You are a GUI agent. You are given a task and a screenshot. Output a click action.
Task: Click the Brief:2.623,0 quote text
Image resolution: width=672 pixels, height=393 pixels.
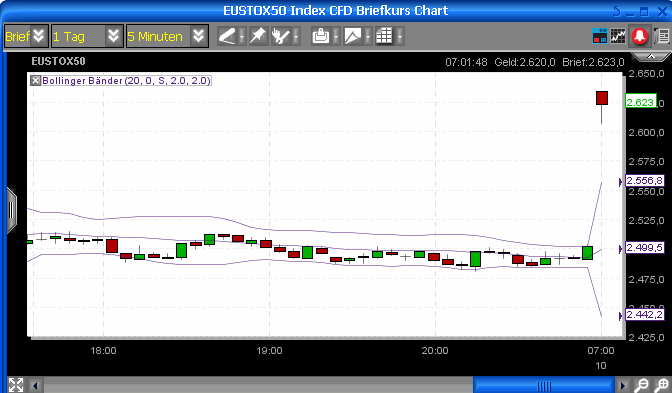[x=593, y=62]
